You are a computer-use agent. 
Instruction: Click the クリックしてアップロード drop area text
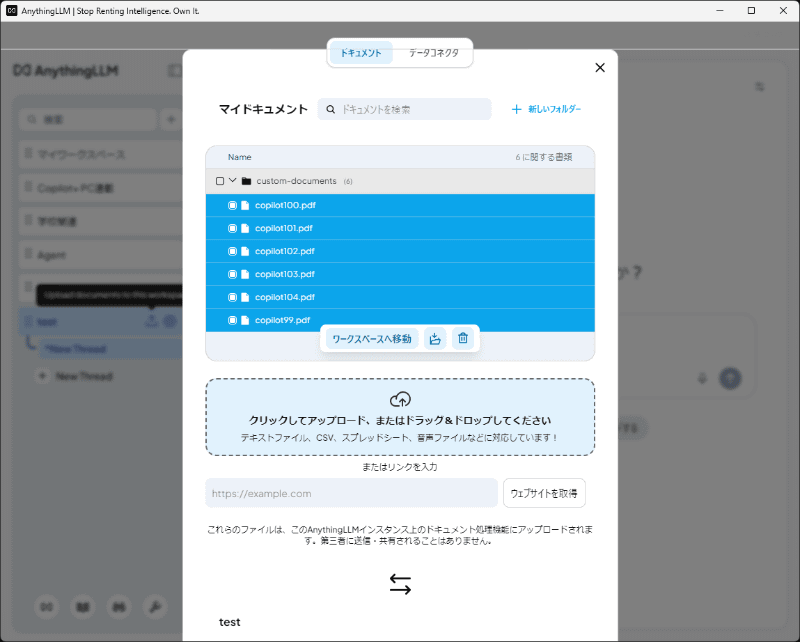400,421
